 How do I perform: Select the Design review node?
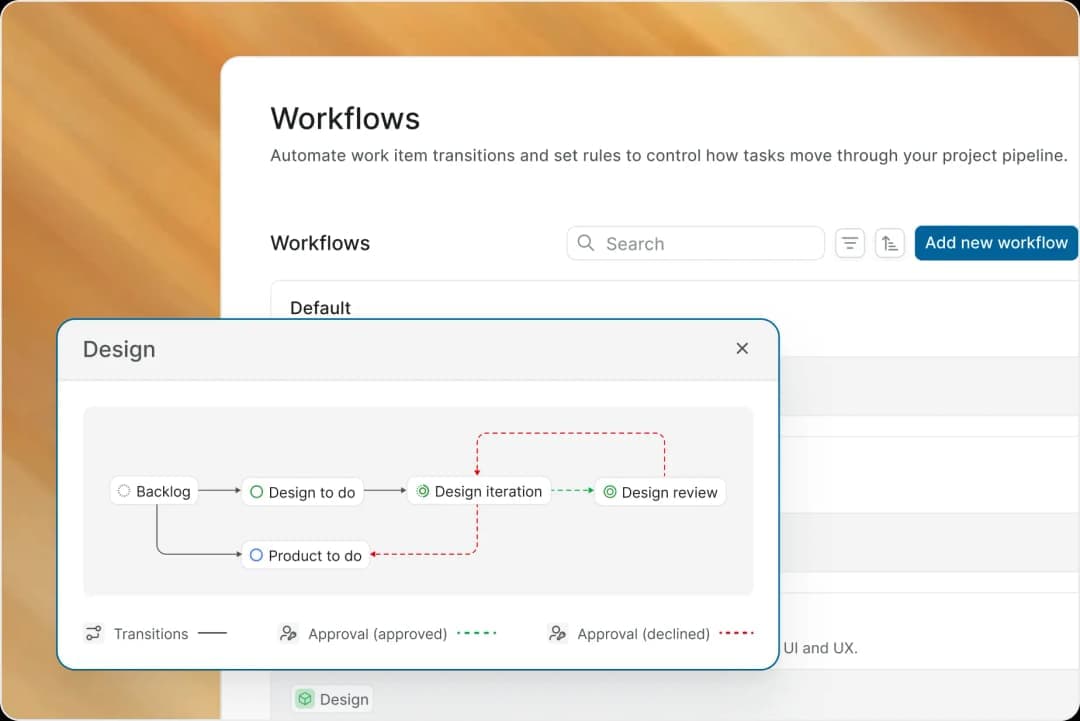[x=660, y=492]
